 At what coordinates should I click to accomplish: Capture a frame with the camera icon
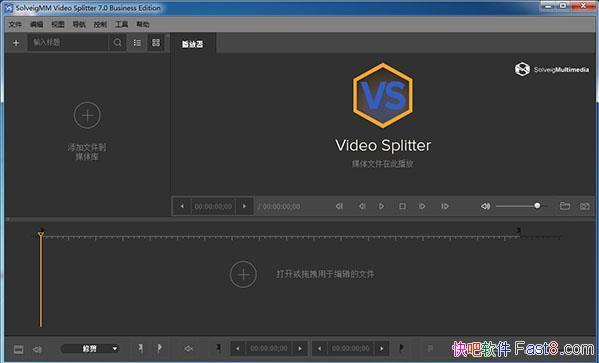tap(584, 206)
